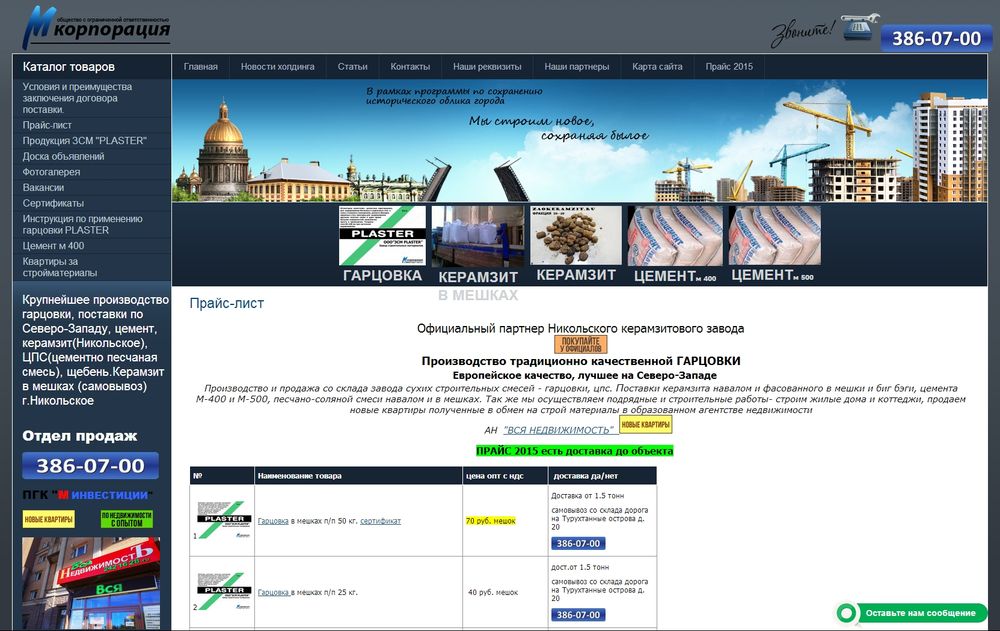Click the ГАРЦОВКА product thumbnail
Viewport: 1000px width, 631px height.
pos(382,235)
